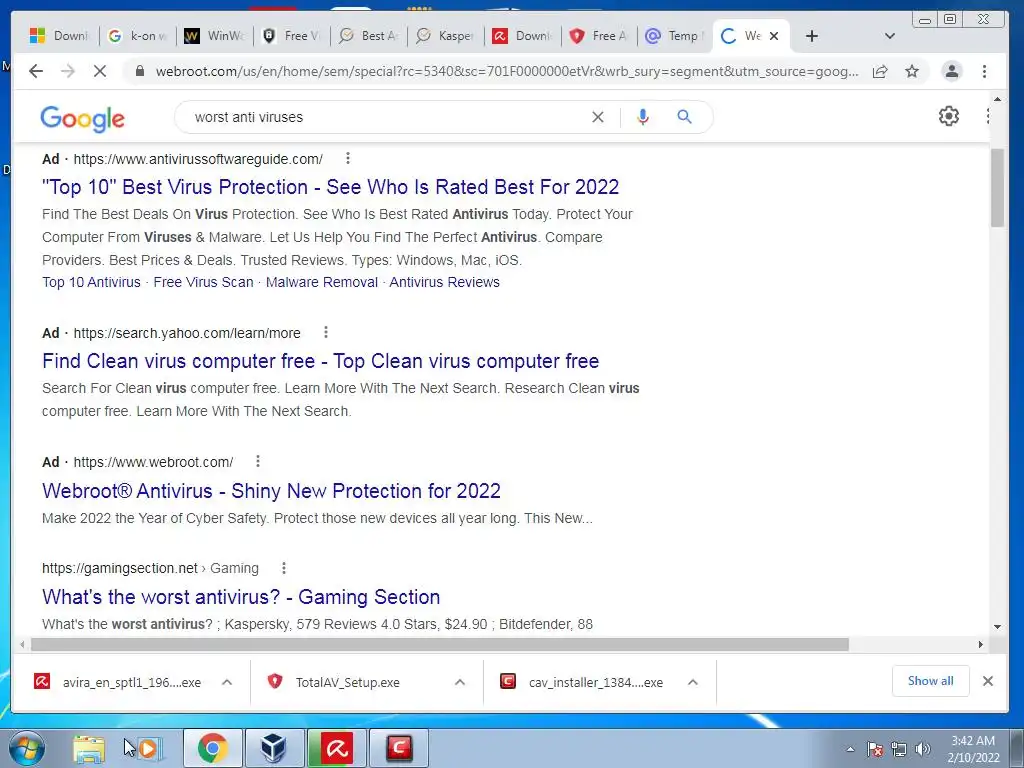Image resolution: width=1024 pixels, height=768 pixels.
Task: Open options for the webroot.com ad
Action: tap(257, 461)
